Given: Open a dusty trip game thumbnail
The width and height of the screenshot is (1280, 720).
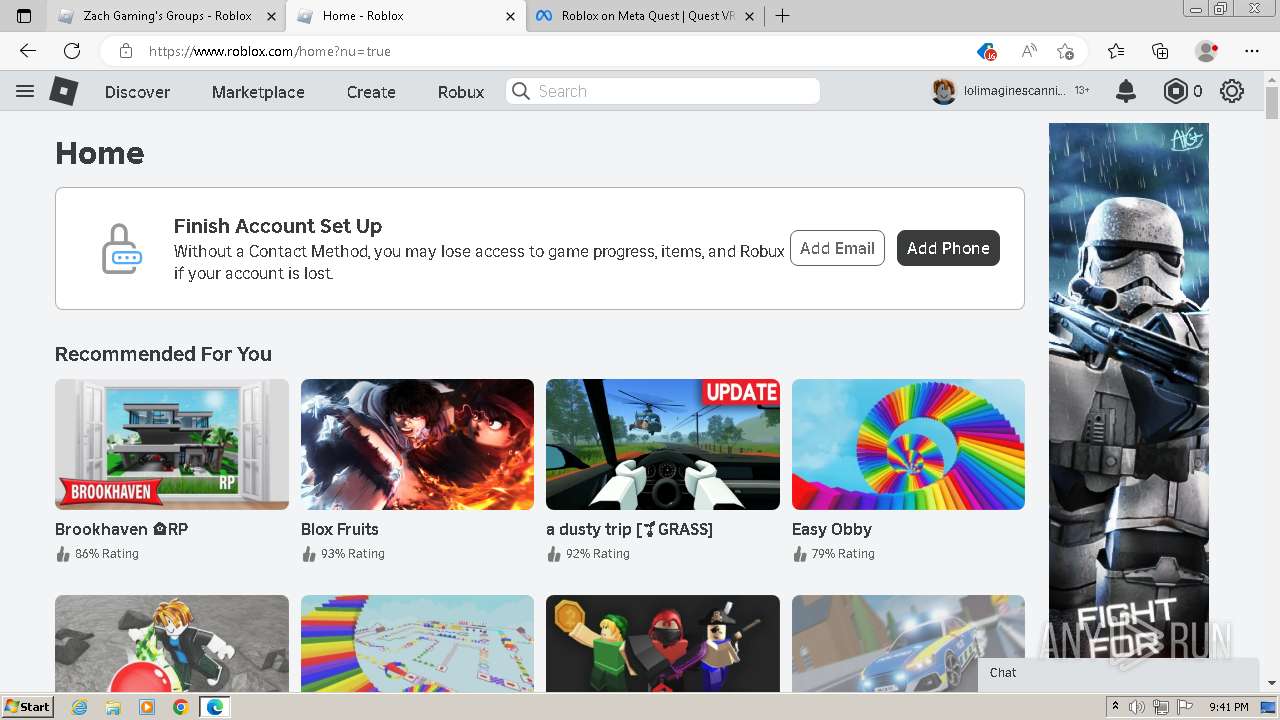Looking at the screenshot, I should point(663,444).
